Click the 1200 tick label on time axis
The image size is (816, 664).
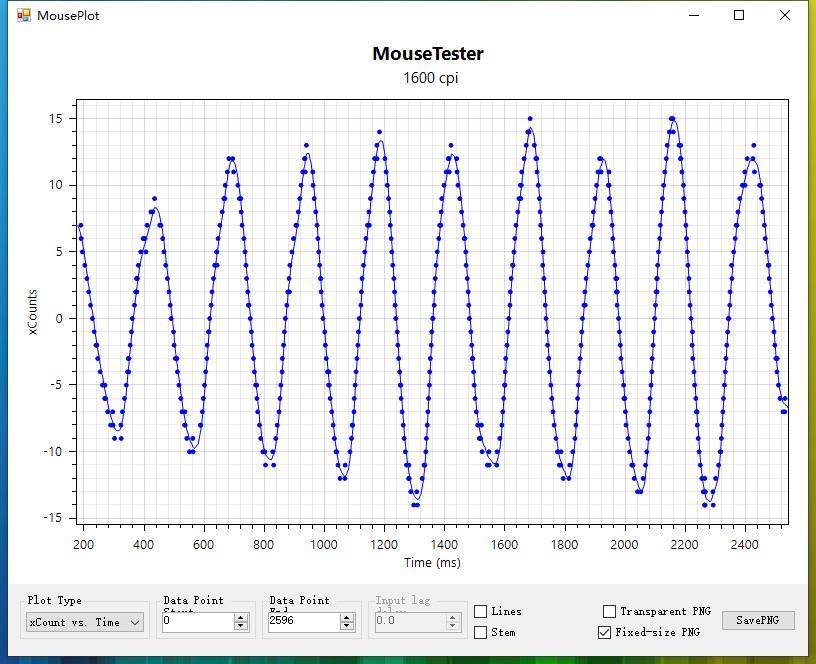coord(384,545)
